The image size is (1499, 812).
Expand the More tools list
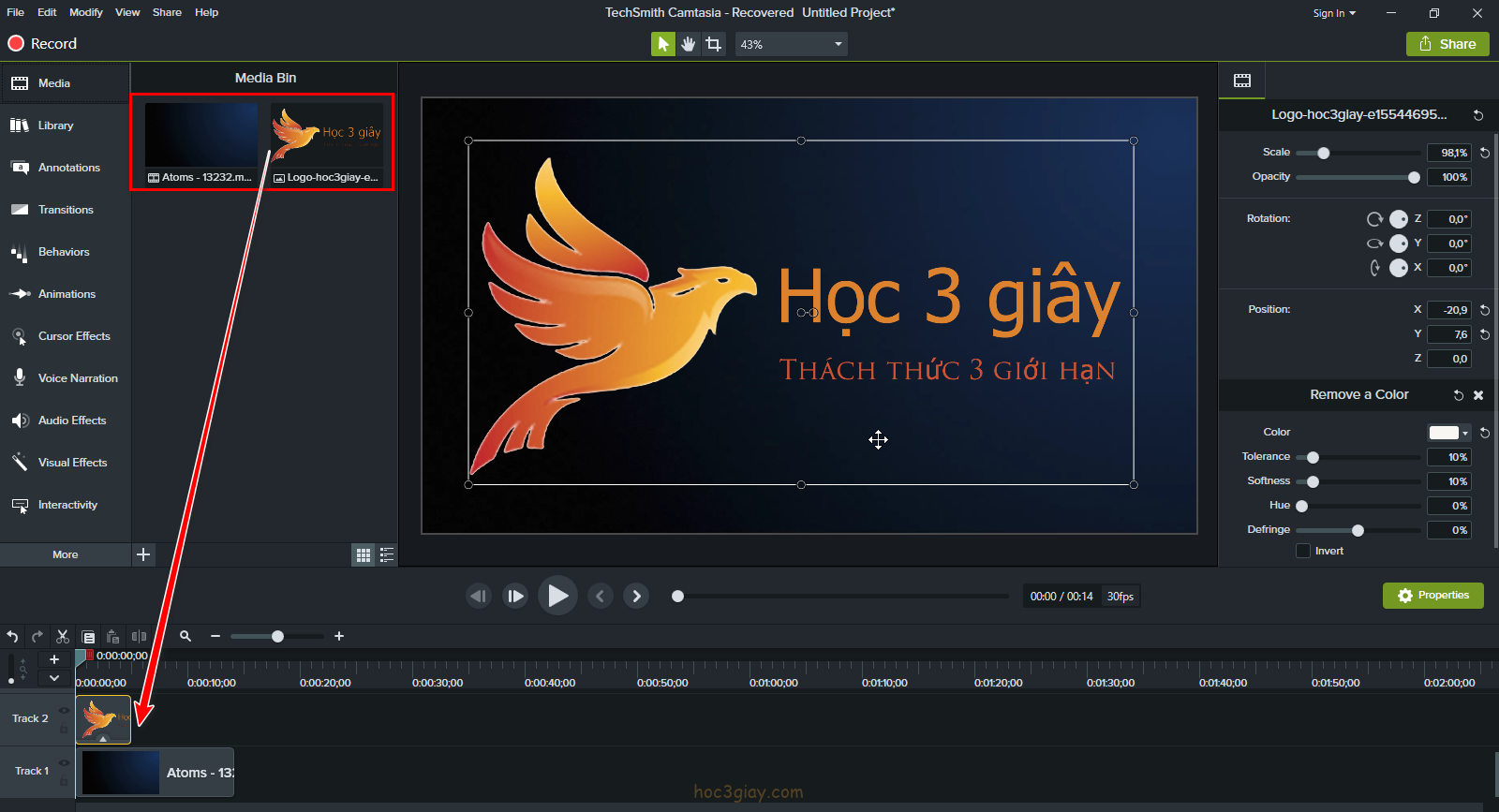coord(65,554)
